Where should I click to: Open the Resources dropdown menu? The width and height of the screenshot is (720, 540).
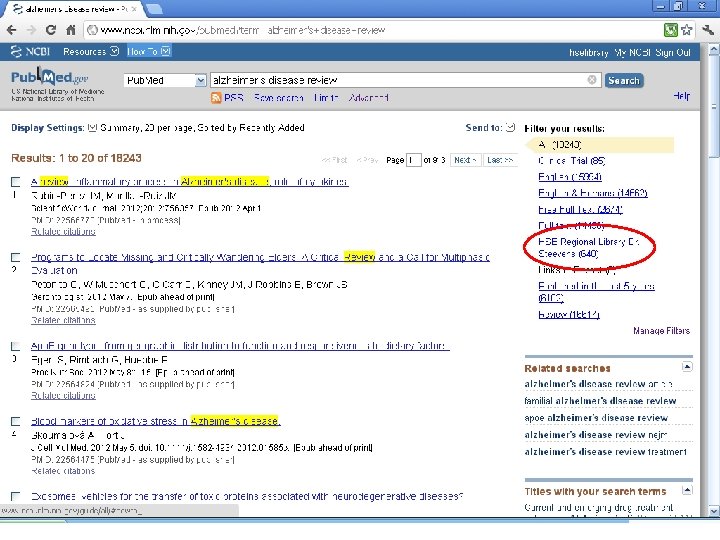point(90,51)
